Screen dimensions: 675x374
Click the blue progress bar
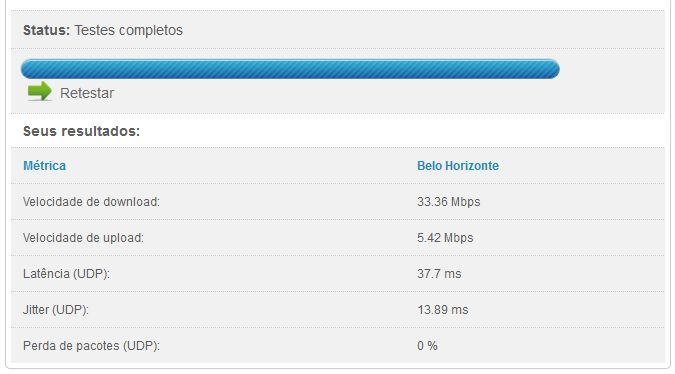click(290, 69)
